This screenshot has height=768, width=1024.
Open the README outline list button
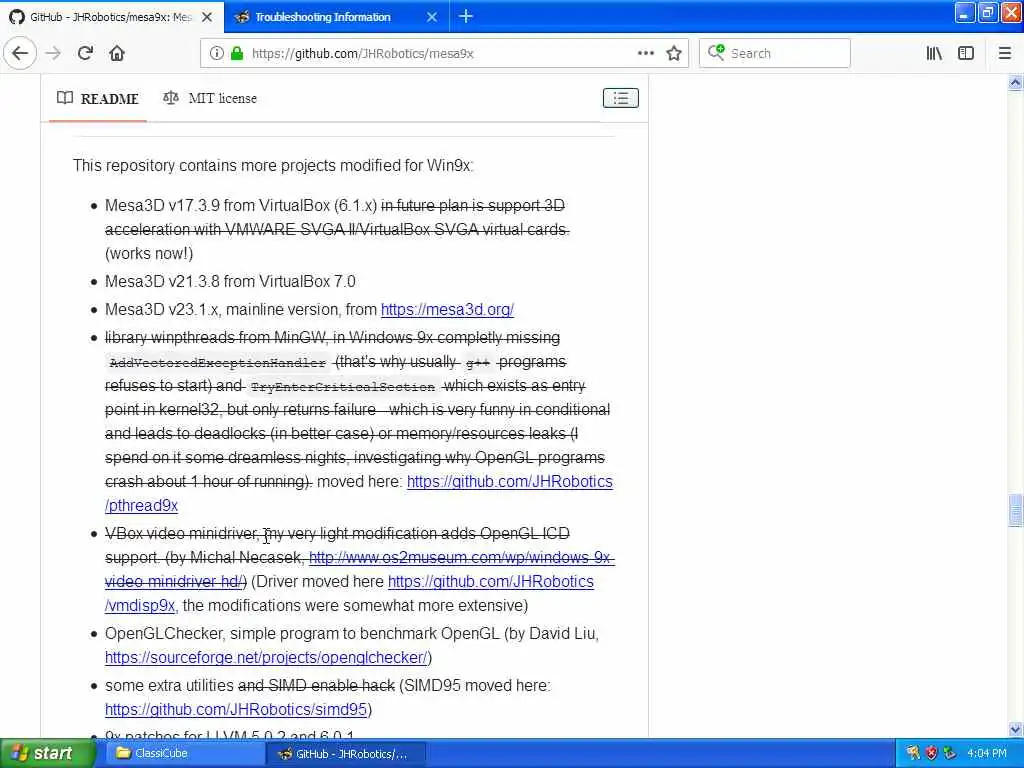point(620,98)
